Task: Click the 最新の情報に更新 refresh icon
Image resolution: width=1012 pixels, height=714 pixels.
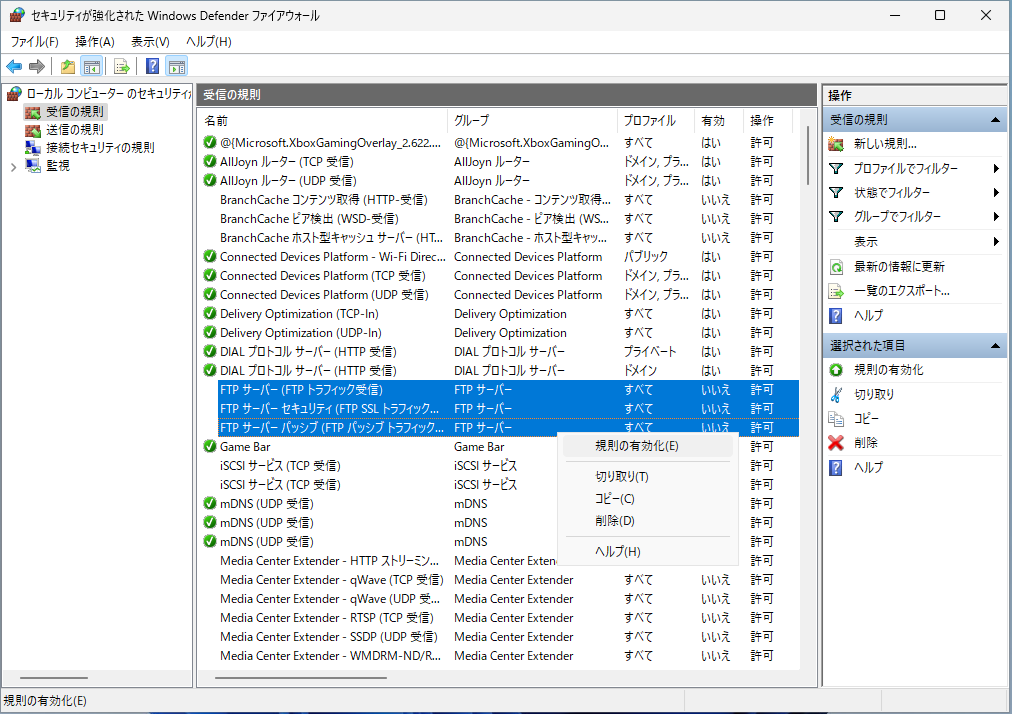Action: point(836,267)
